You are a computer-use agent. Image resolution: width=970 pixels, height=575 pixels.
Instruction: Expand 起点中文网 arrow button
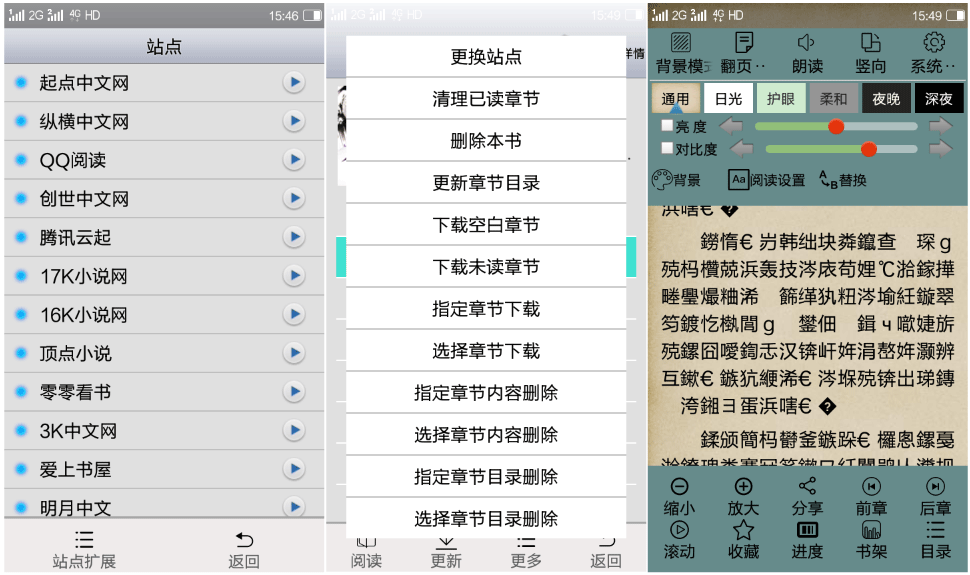pos(293,82)
